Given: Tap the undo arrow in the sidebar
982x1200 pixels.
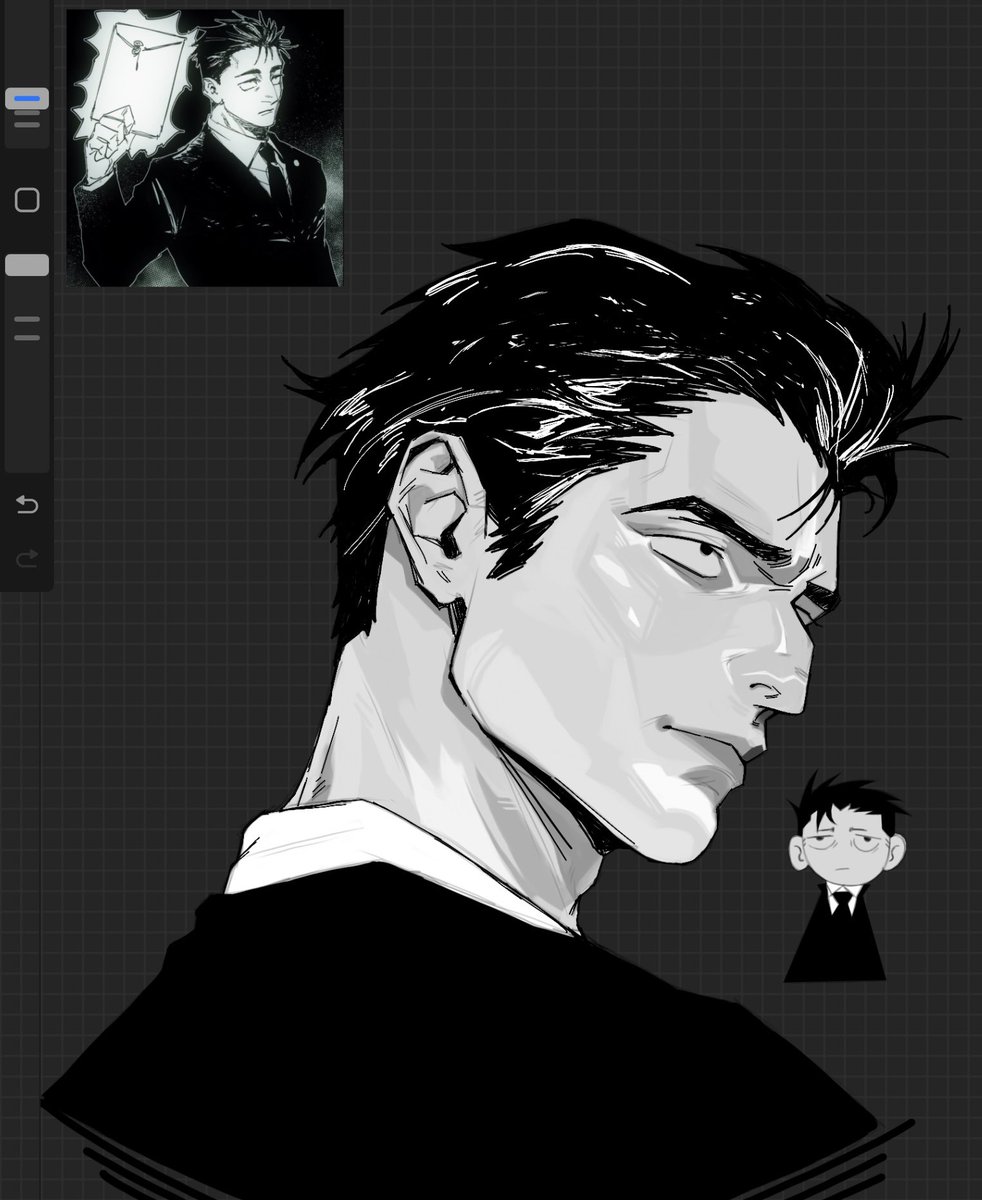Looking at the screenshot, I should (x=27, y=505).
